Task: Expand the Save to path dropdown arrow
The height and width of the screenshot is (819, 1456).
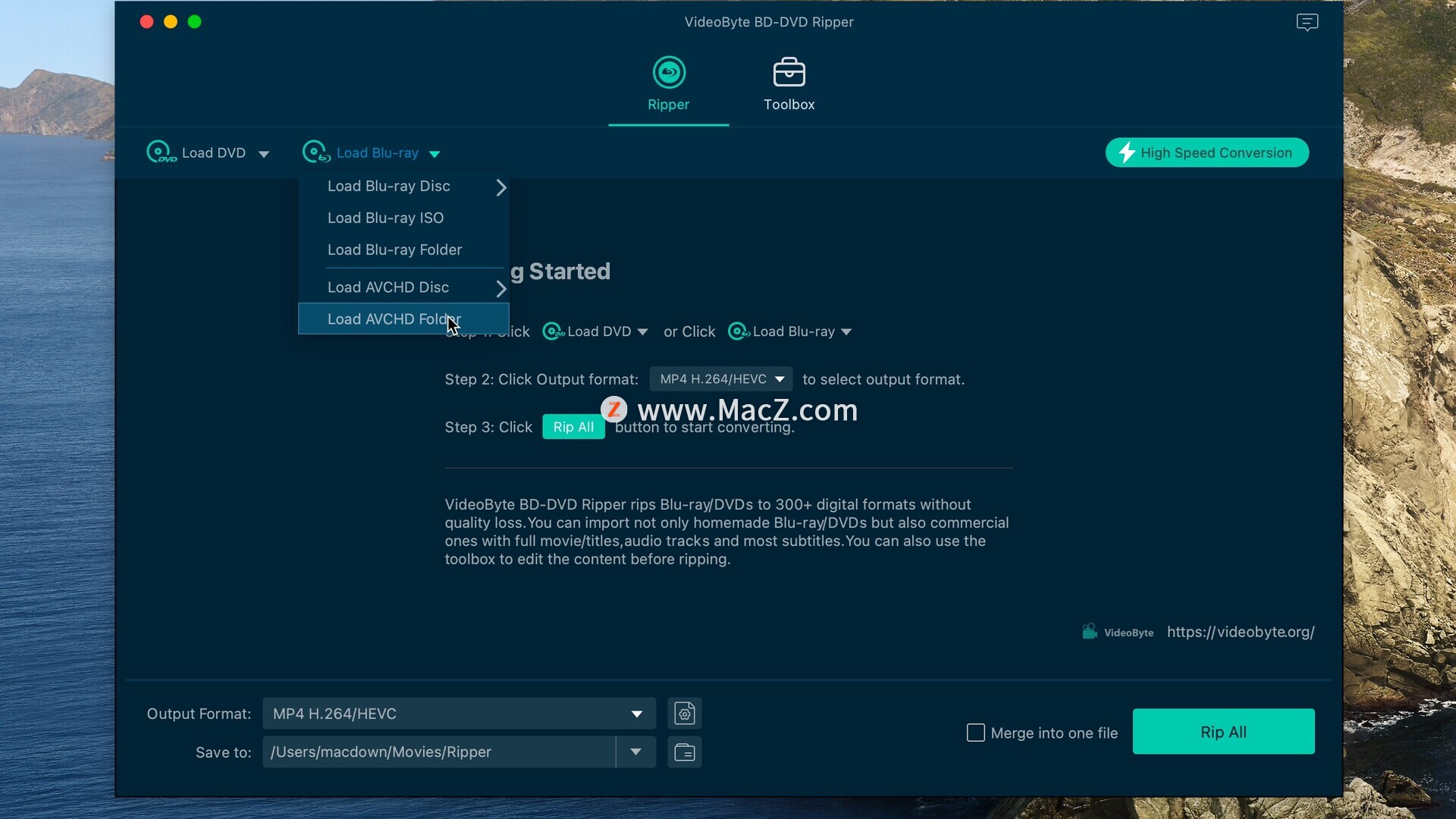Action: 635,752
